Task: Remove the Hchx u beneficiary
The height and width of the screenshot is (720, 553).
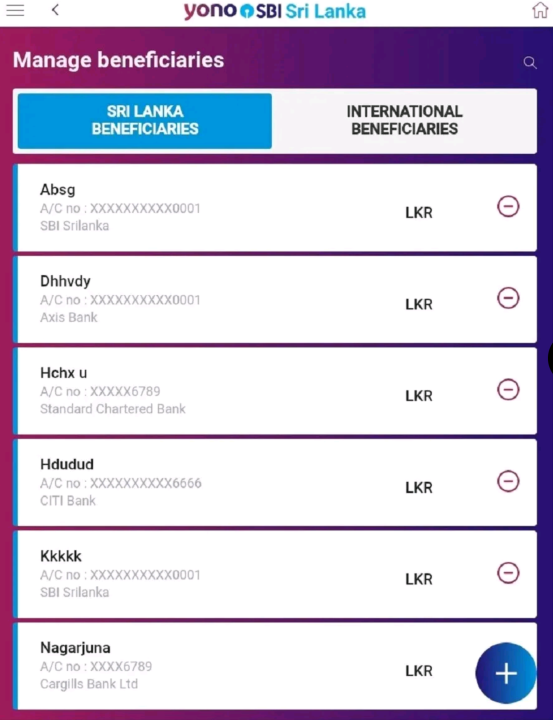Action: coord(508,390)
